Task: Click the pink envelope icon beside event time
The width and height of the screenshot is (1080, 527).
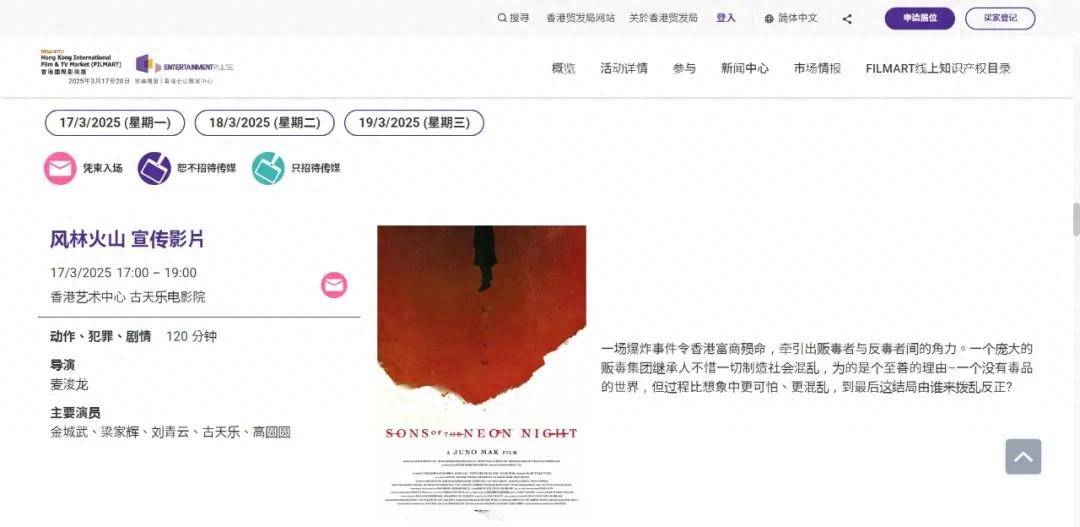Action: click(x=334, y=285)
